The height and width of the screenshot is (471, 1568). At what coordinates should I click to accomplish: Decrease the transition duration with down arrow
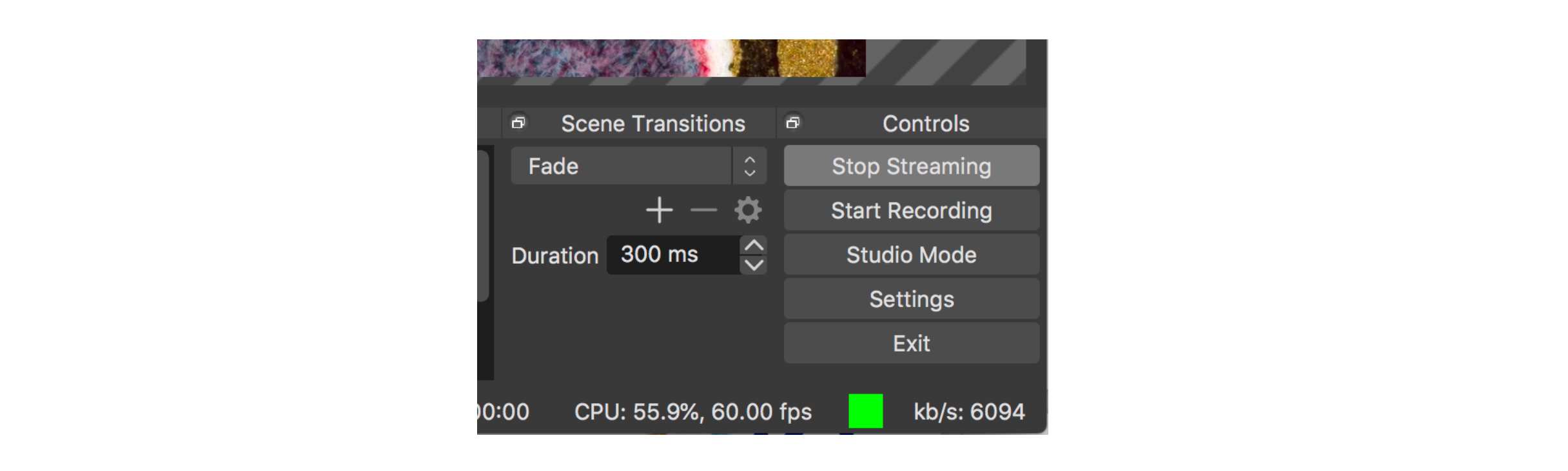pyautogui.click(x=754, y=265)
